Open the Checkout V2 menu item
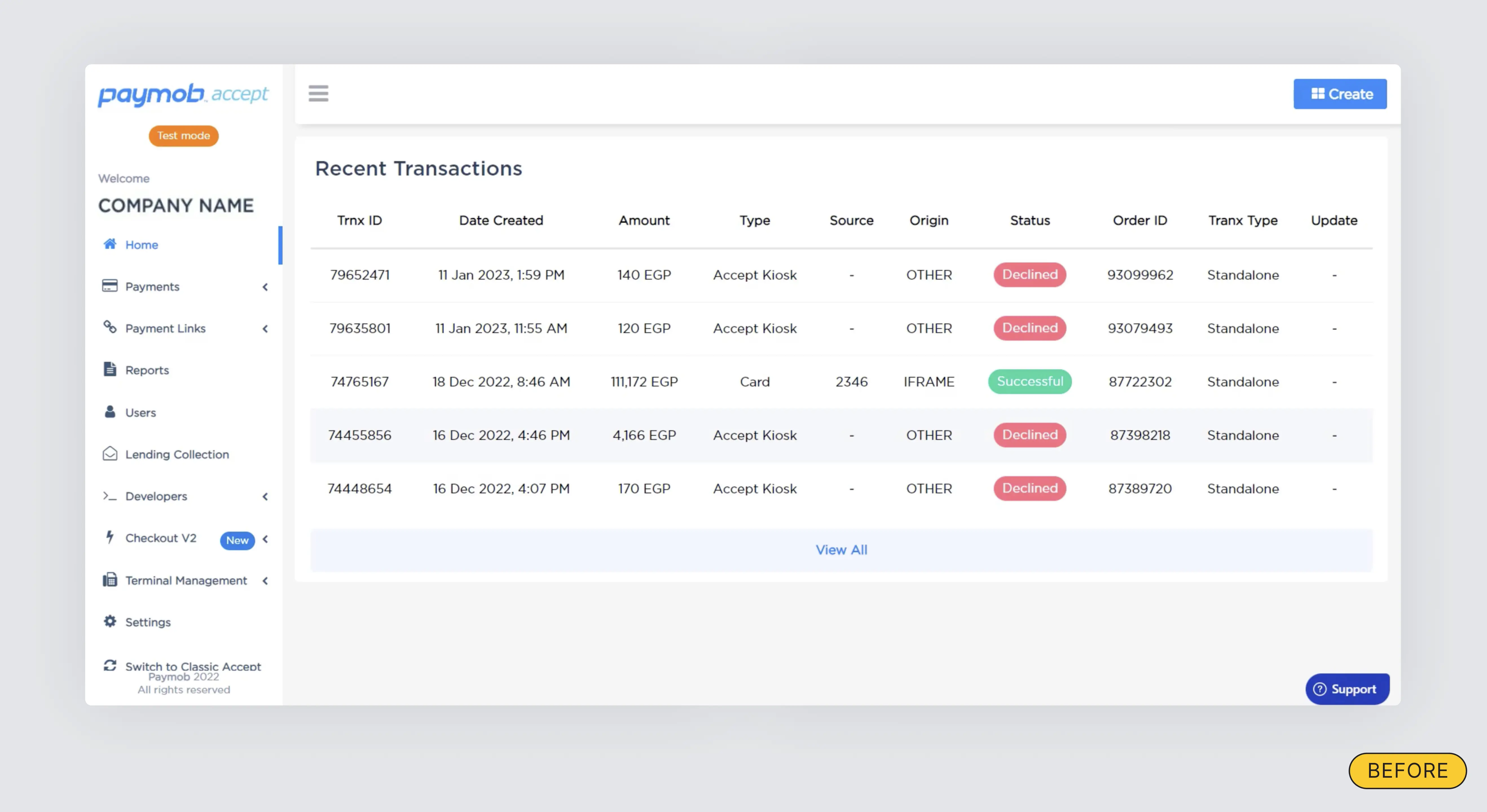1487x812 pixels. coord(160,539)
